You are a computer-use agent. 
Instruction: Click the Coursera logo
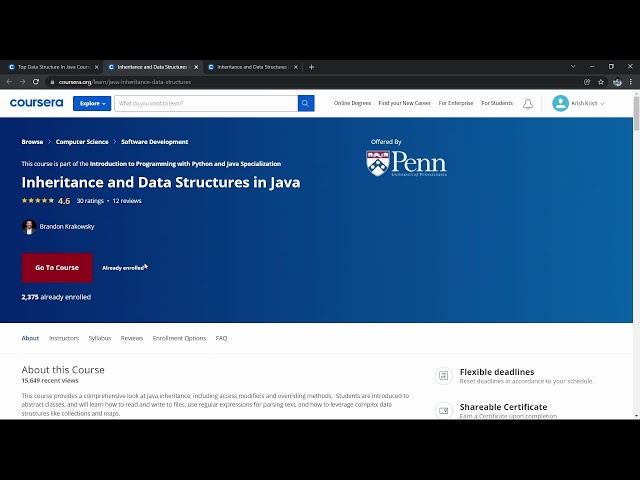coord(36,103)
